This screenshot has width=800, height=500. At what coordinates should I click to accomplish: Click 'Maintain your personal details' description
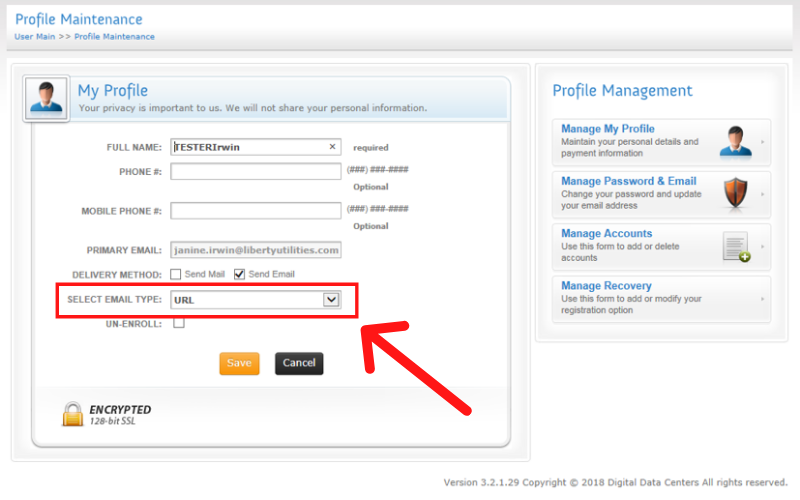point(630,147)
